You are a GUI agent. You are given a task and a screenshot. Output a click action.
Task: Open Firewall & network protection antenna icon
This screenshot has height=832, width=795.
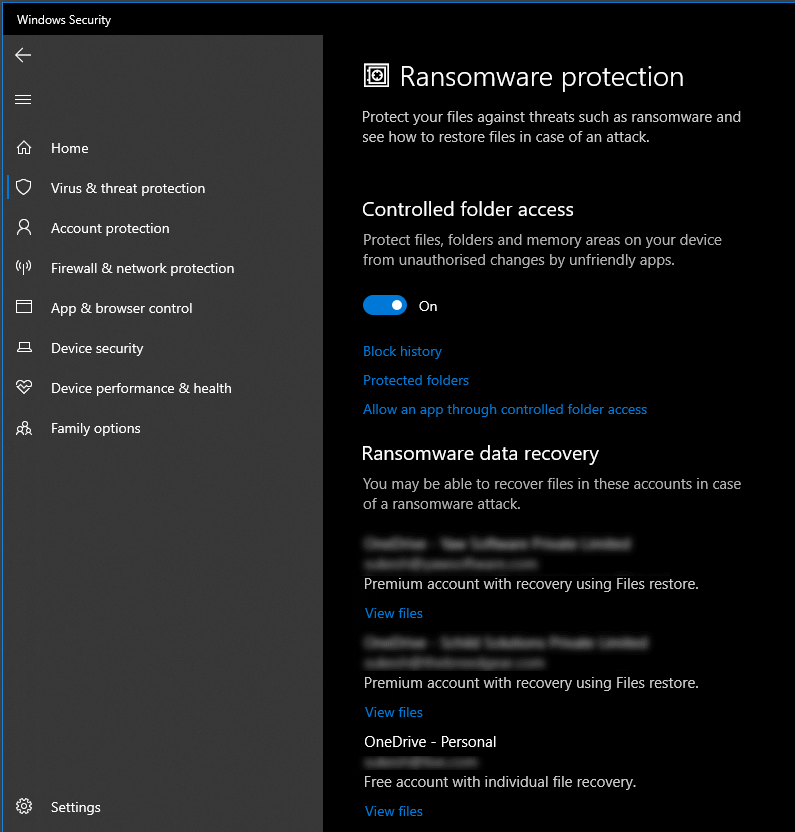(x=24, y=268)
